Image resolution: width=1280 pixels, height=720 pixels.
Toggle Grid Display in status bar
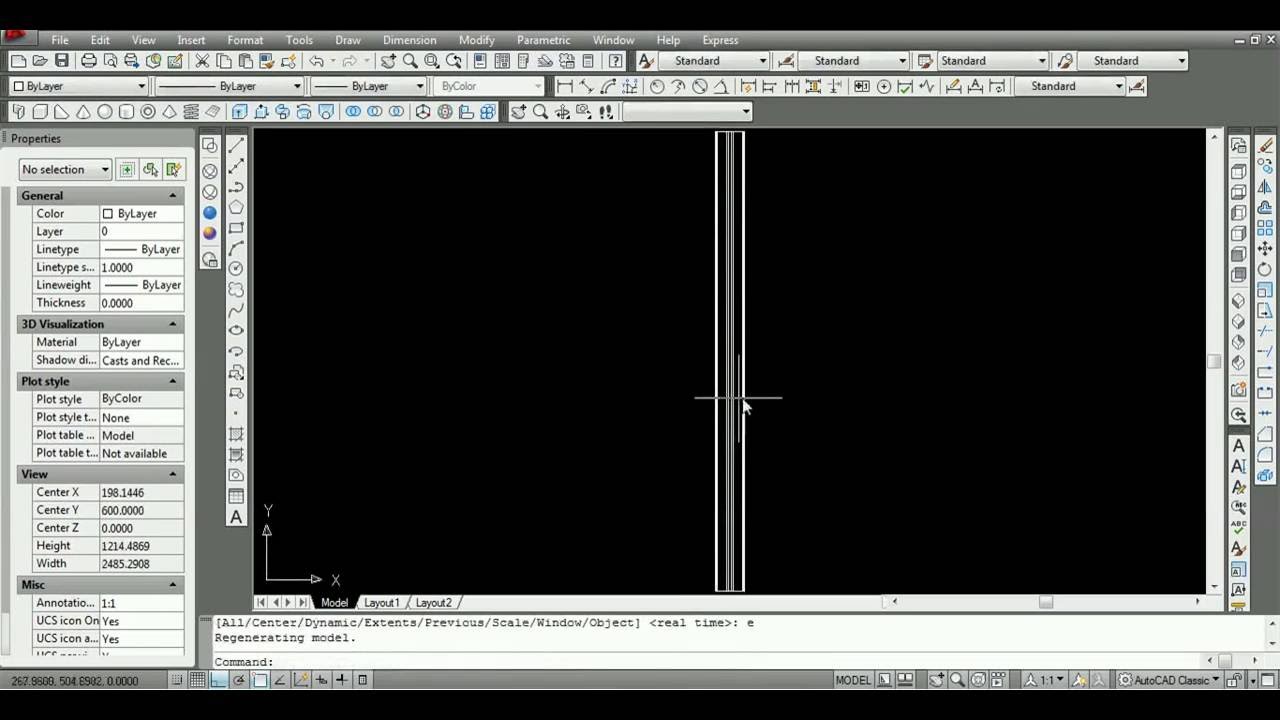tap(198, 680)
